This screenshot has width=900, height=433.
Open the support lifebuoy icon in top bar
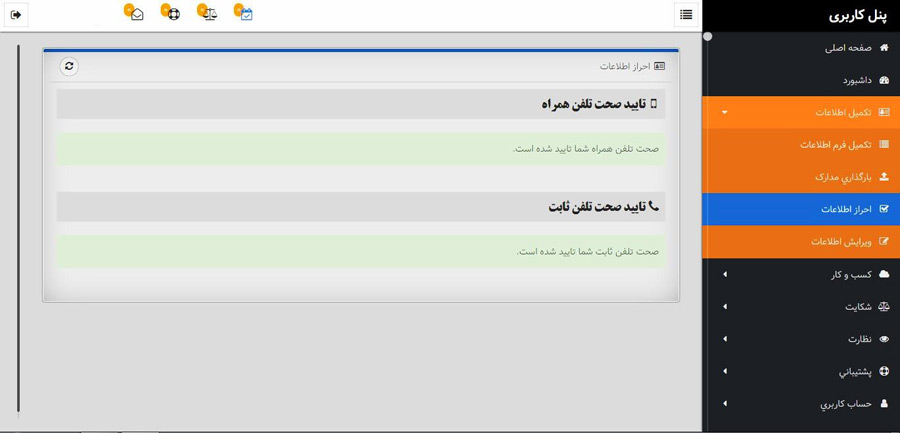[x=172, y=14]
